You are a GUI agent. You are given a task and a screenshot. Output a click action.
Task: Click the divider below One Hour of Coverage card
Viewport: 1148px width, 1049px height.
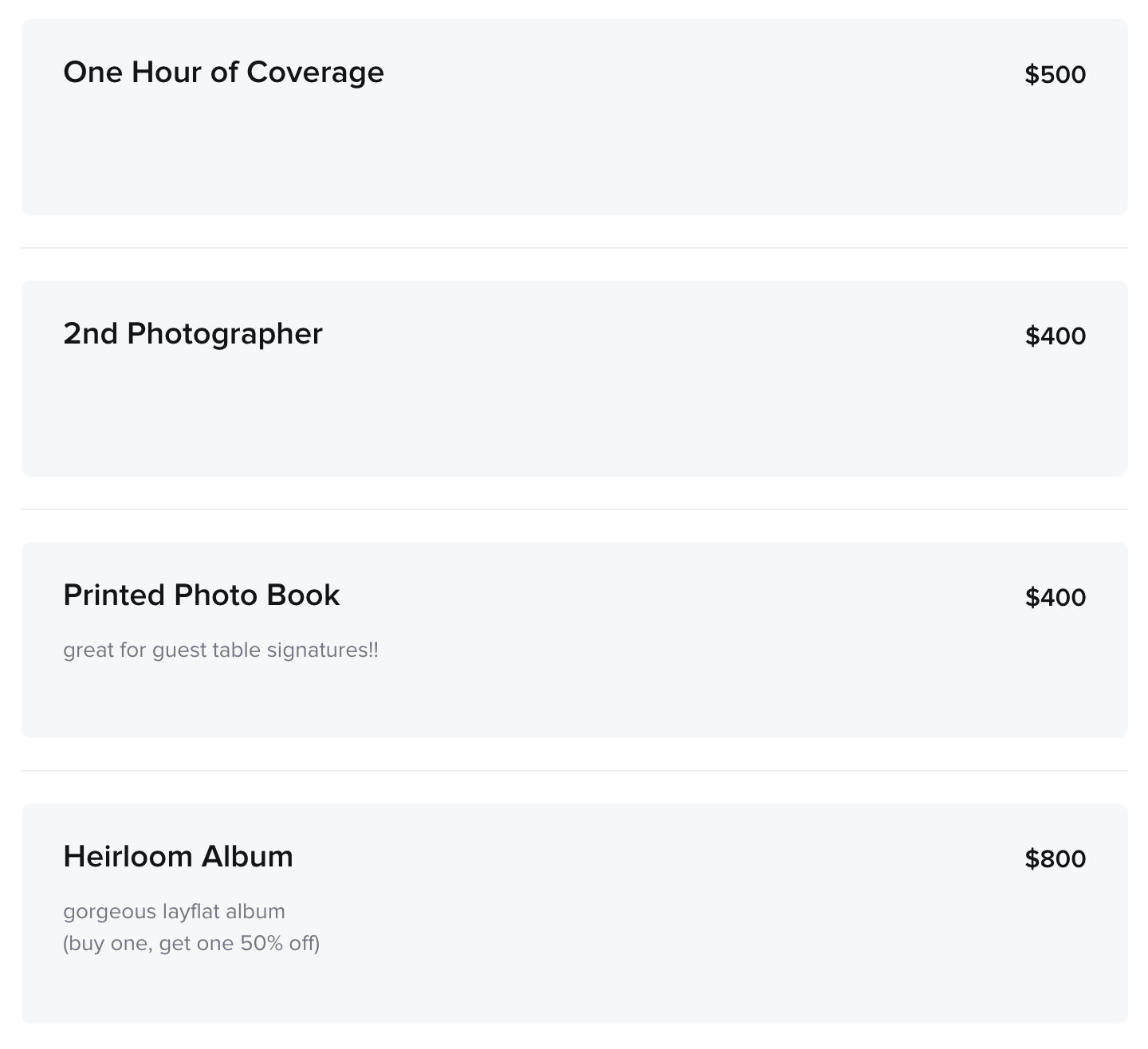pos(574,248)
